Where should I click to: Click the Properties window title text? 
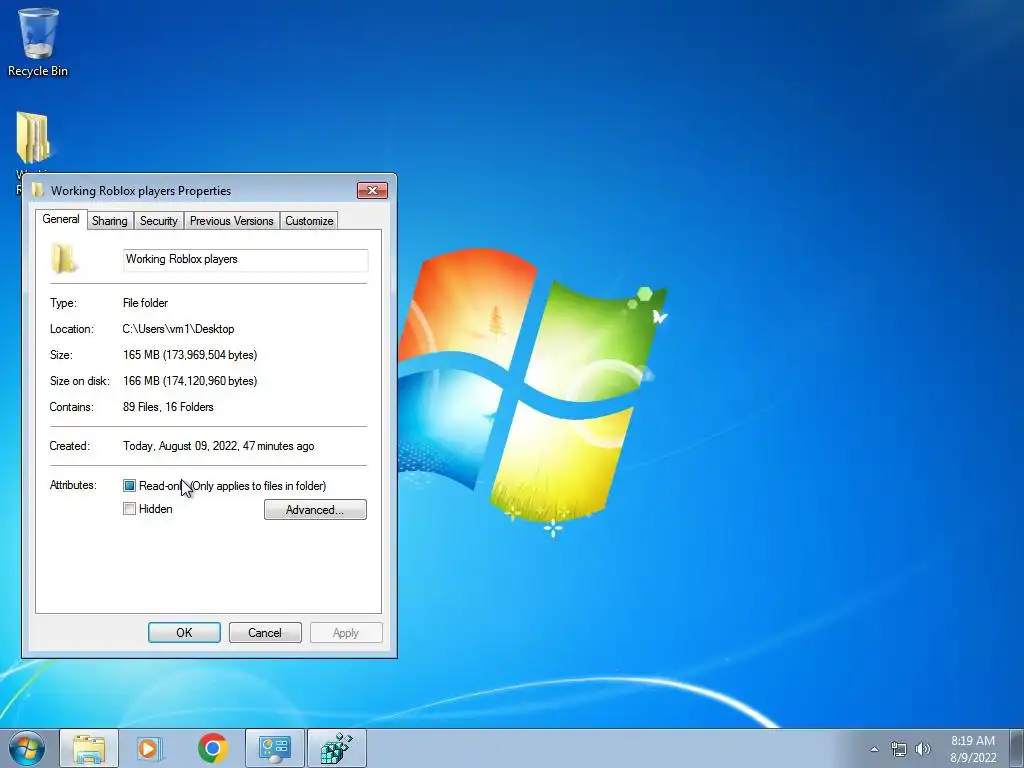click(x=141, y=191)
